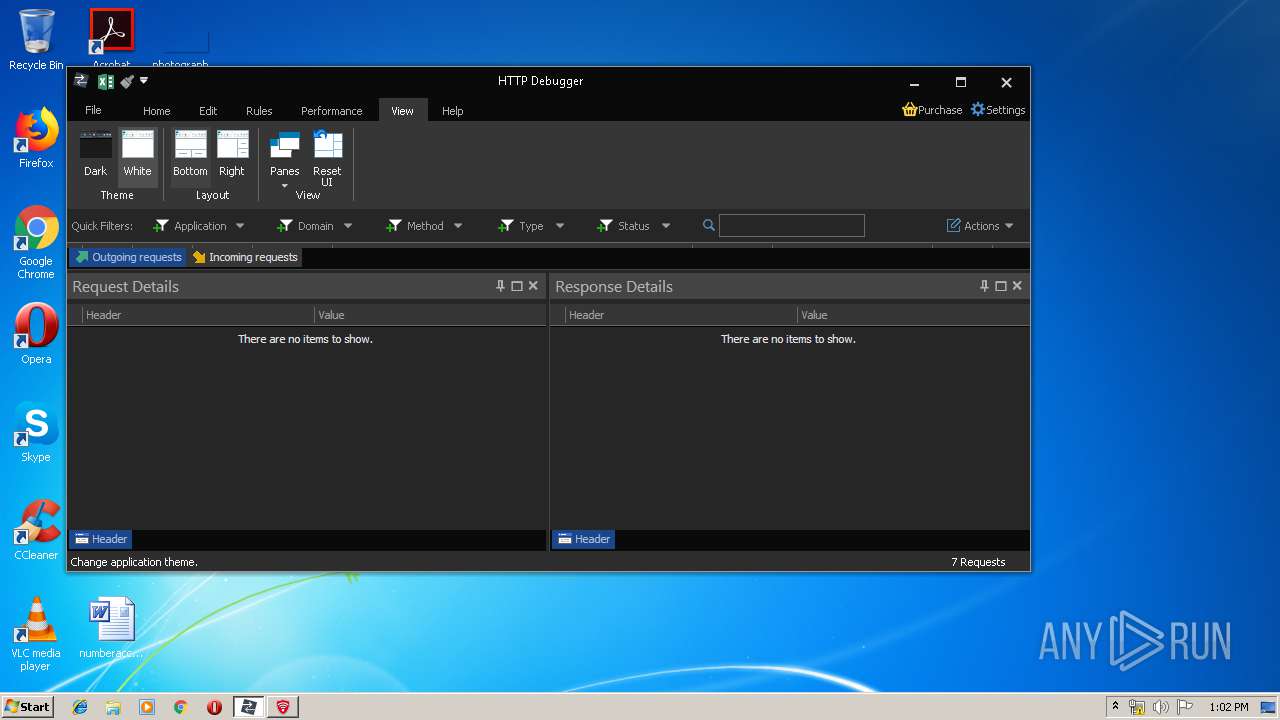Select the Outgoing requests tab
The height and width of the screenshot is (720, 1280).
128,257
